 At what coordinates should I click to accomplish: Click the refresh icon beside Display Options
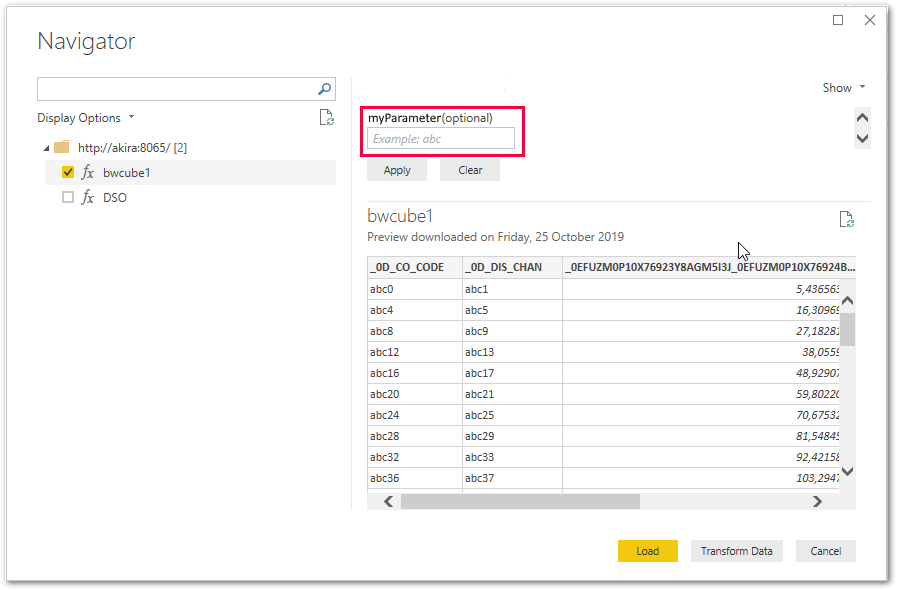click(x=326, y=117)
